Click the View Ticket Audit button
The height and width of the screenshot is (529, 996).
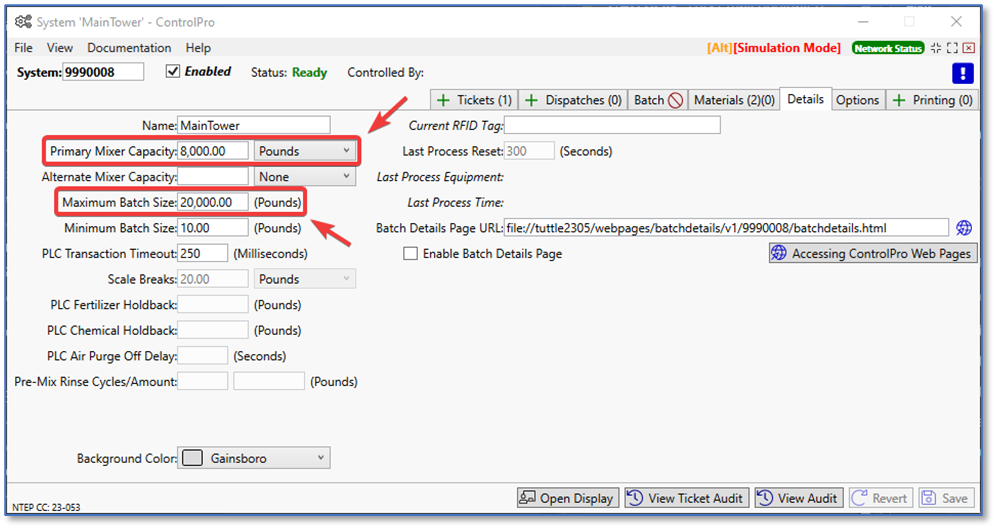[x=685, y=498]
